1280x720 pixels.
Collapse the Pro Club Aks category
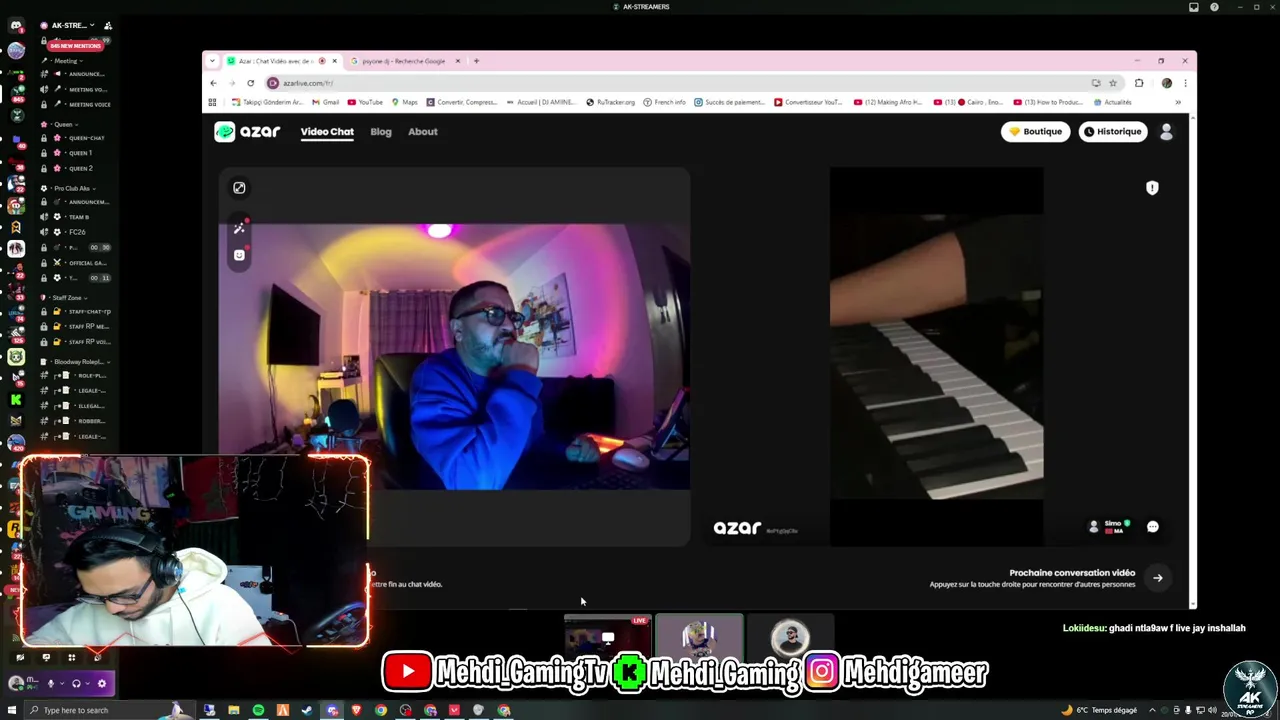70,188
